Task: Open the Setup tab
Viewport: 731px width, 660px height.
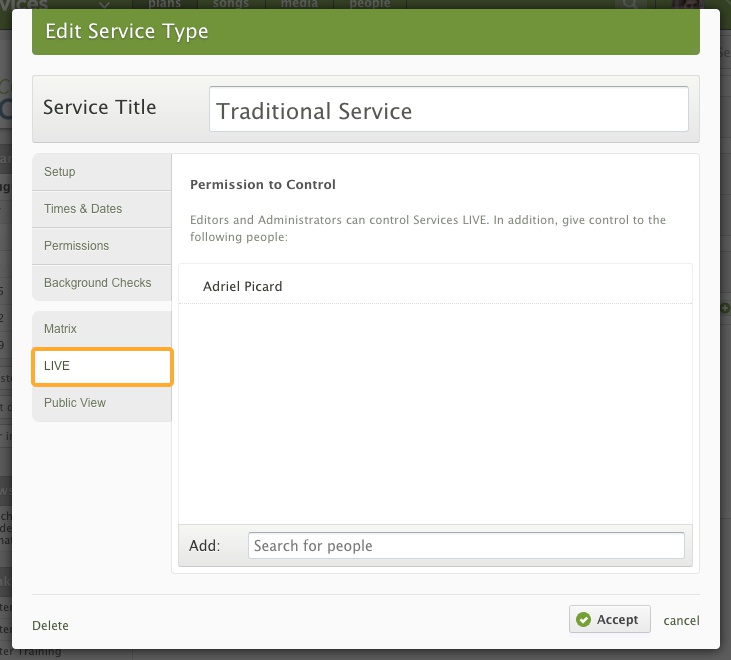Action: 102,172
